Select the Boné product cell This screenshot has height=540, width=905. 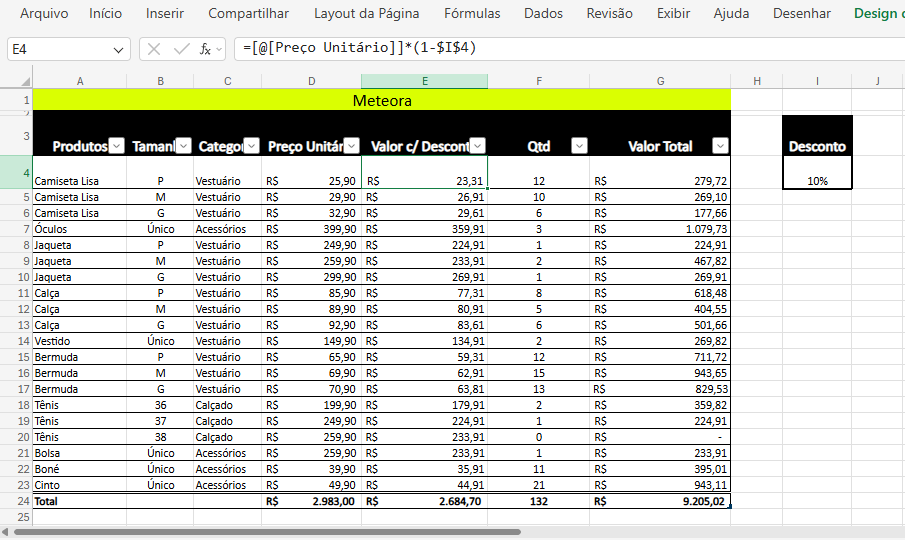pyautogui.click(x=80, y=469)
